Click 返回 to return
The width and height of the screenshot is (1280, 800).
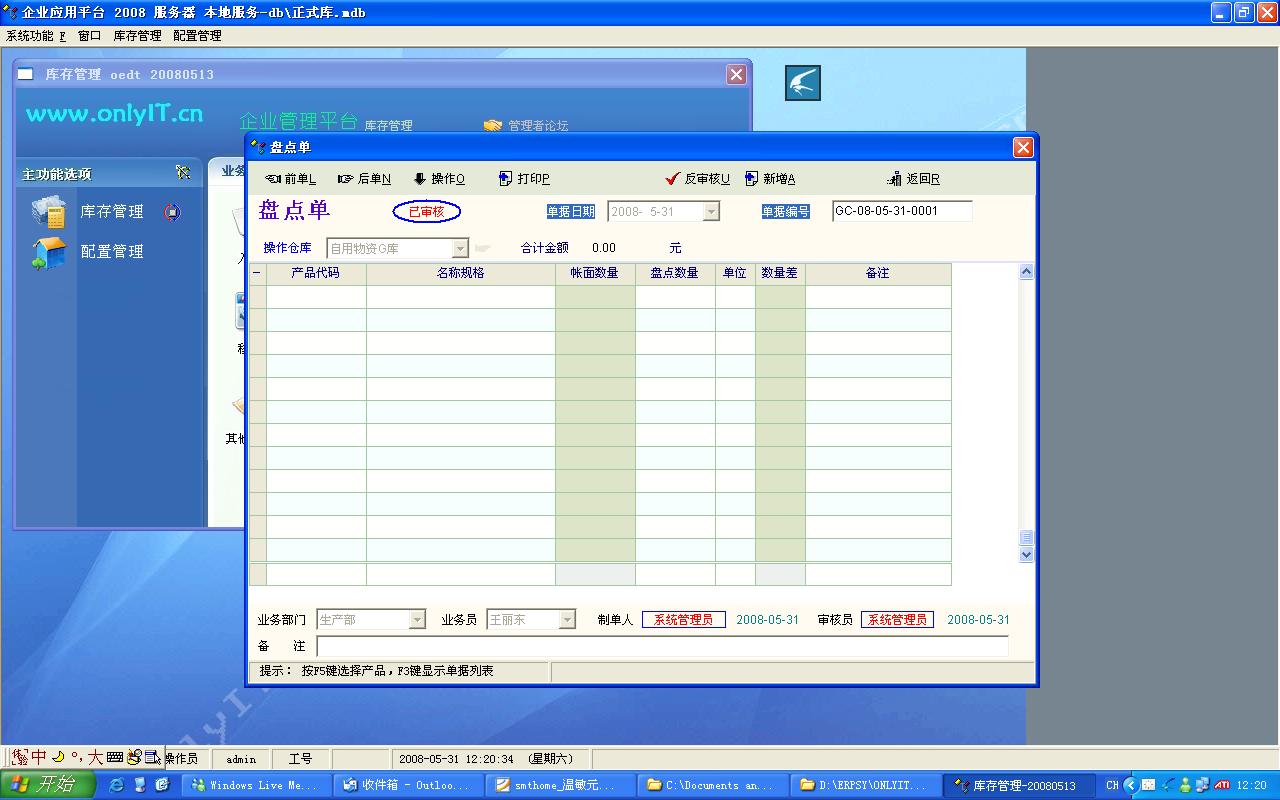(x=913, y=179)
